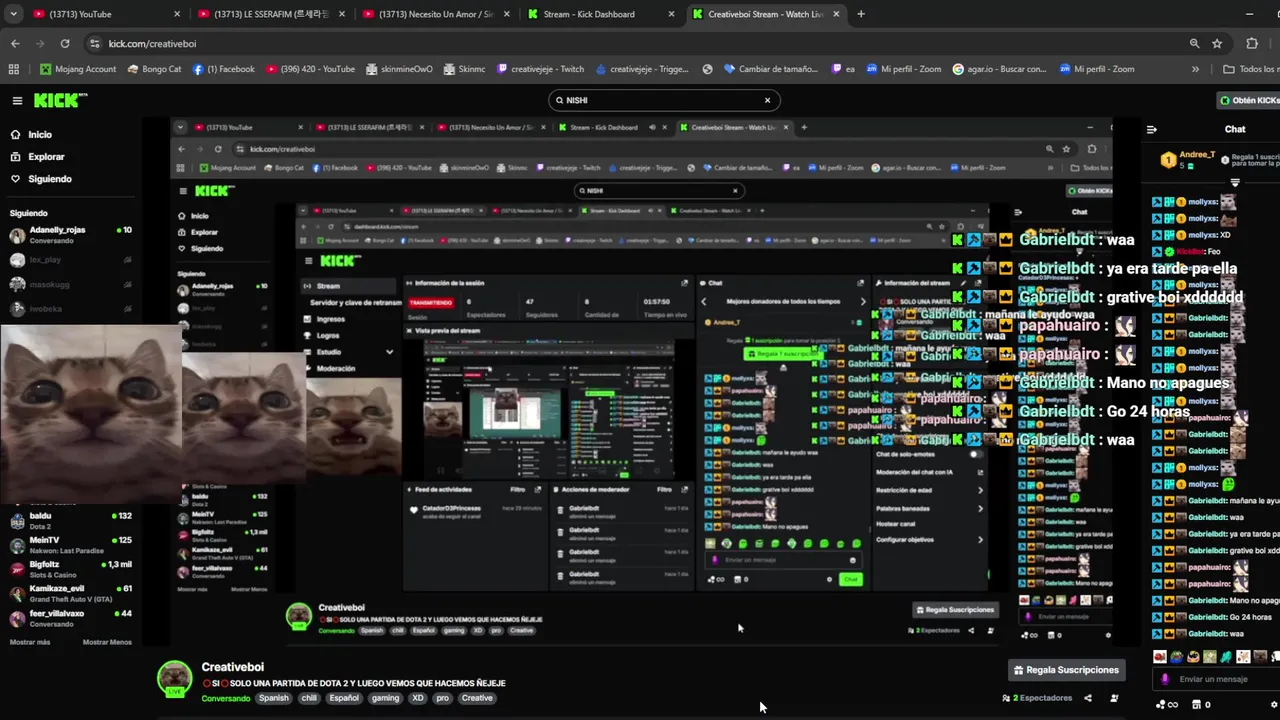Go back in browser

(15, 44)
